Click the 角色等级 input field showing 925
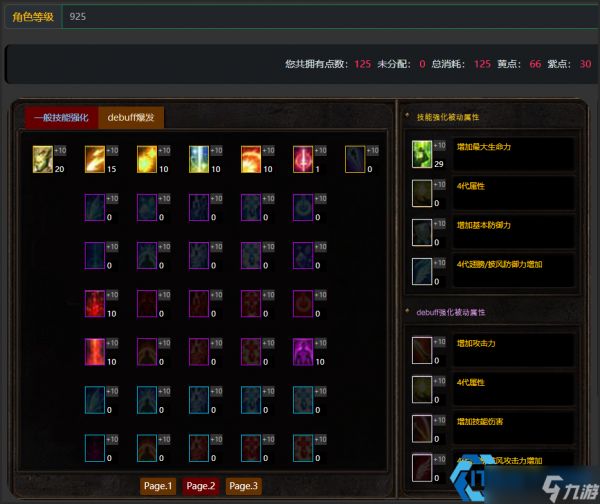This screenshot has height=504, width=600. pos(331,16)
